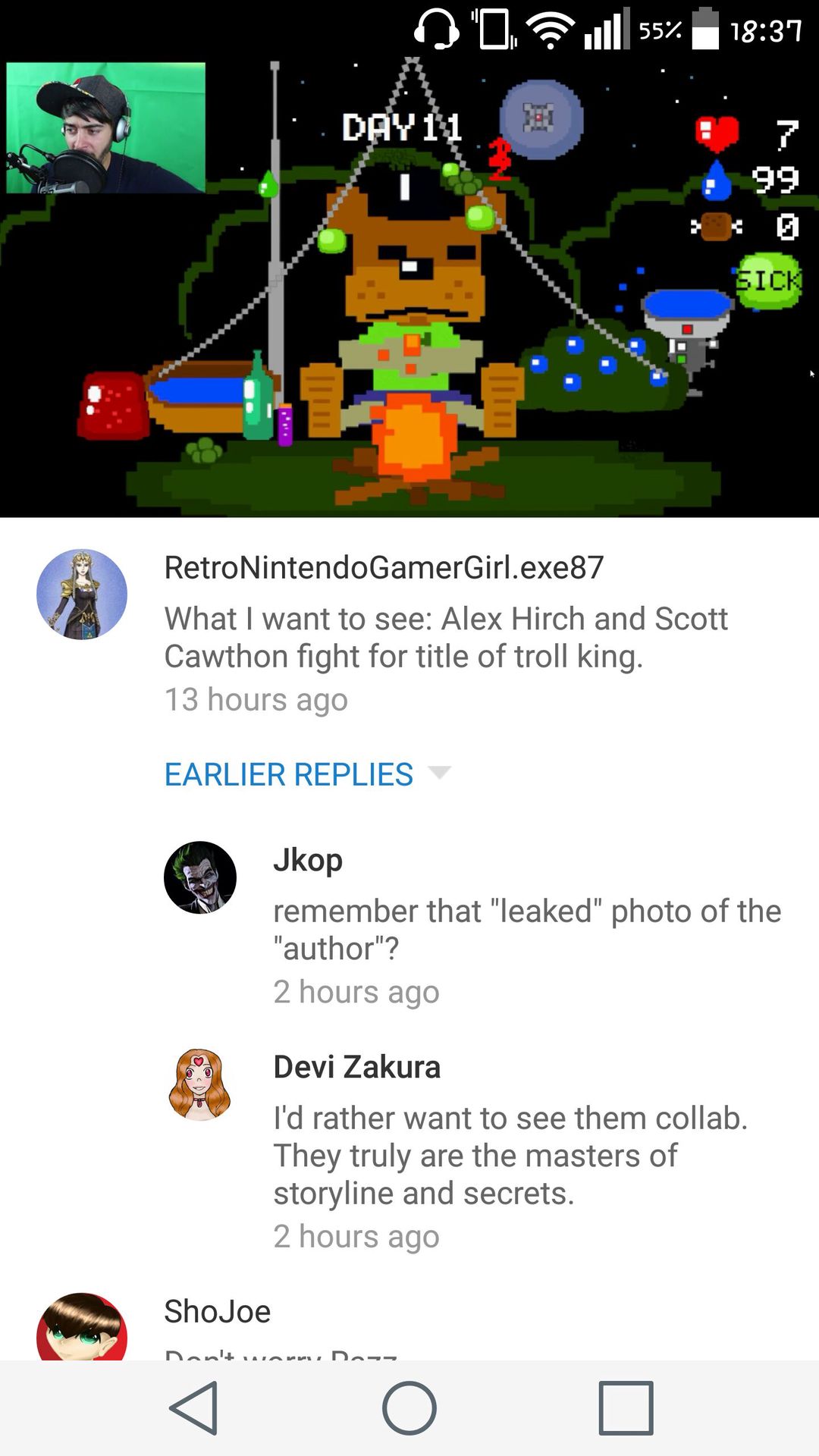Click the arrow beside EARLIER REPLIES
This screenshot has height=1456, width=819.
pos(439,773)
